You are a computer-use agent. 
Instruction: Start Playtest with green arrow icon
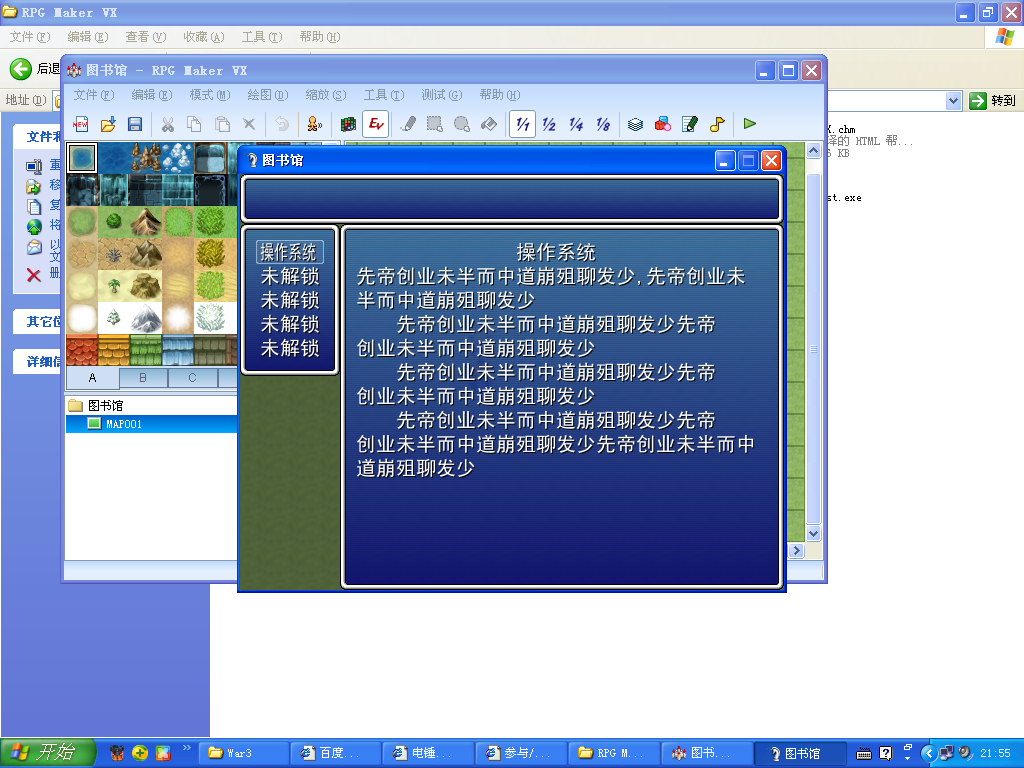click(x=750, y=124)
